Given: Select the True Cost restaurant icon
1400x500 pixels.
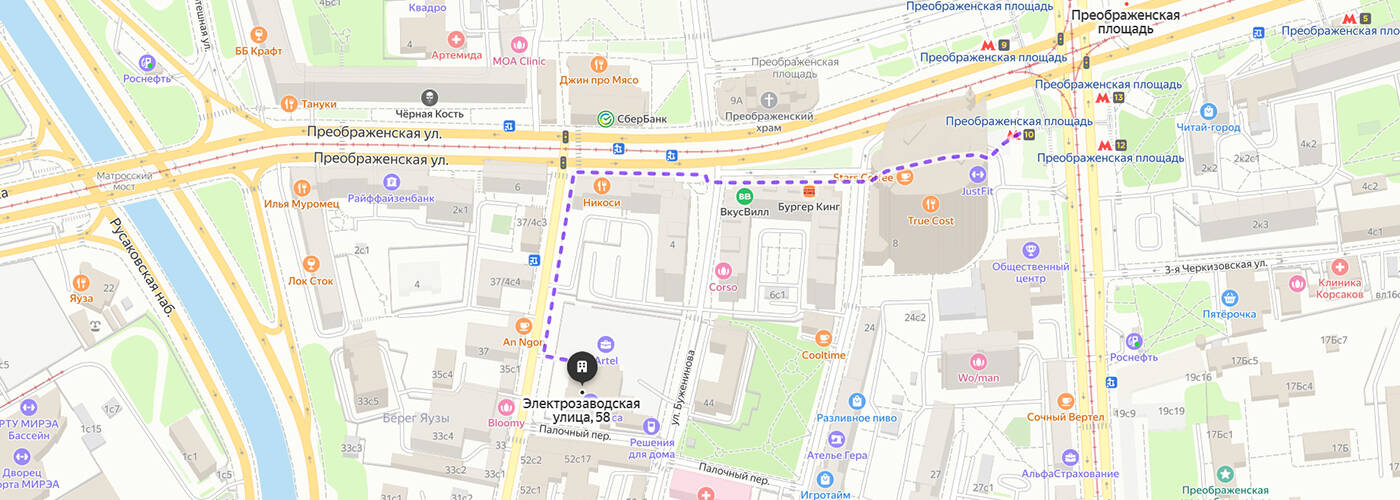Looking at the screenshot, I should (x=930, y=203).
